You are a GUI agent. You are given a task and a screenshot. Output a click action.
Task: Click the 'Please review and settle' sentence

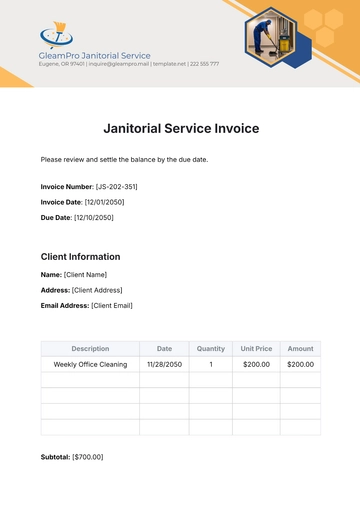point(124,160)
